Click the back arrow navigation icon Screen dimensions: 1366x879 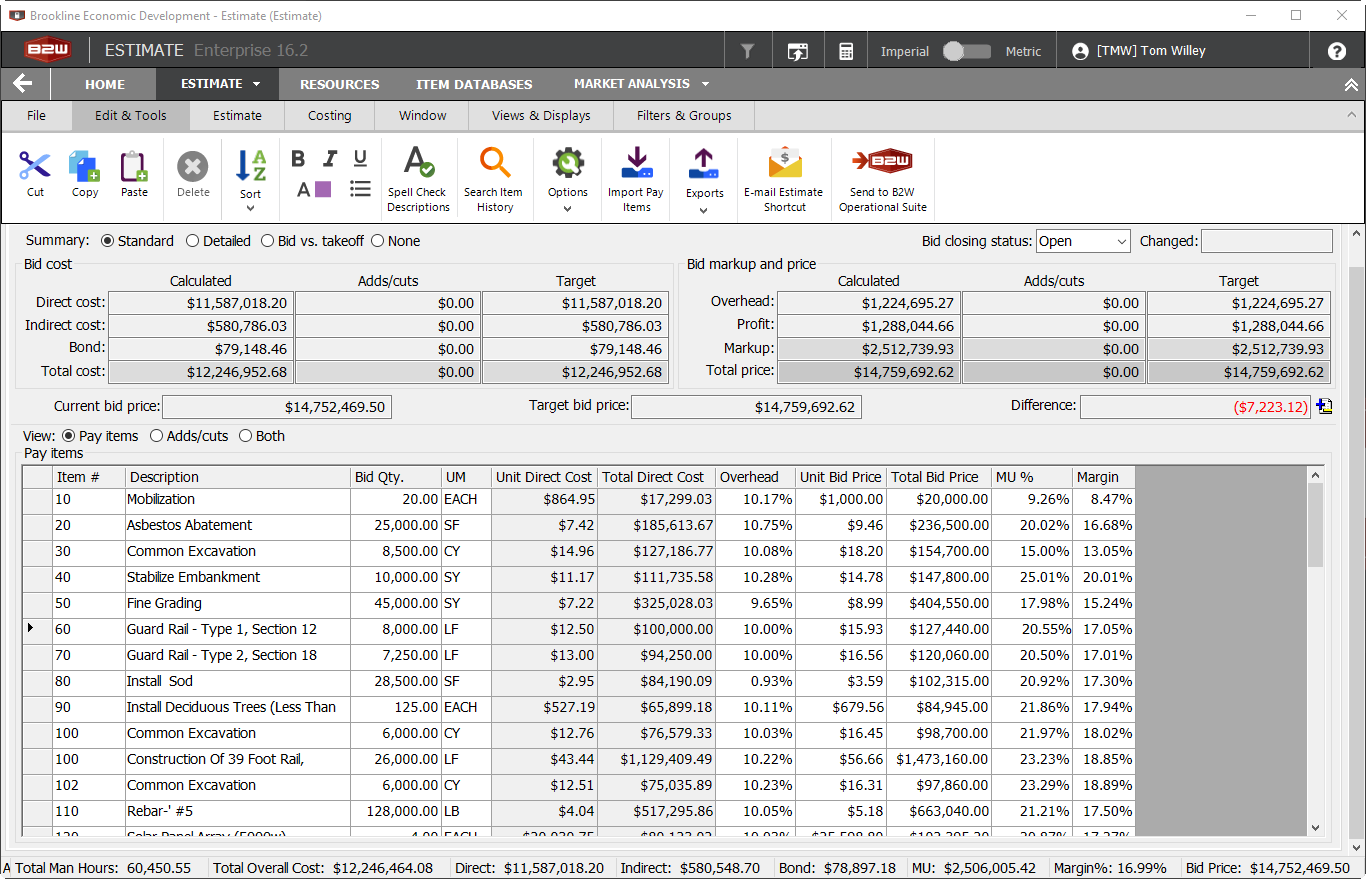(23, 84)
